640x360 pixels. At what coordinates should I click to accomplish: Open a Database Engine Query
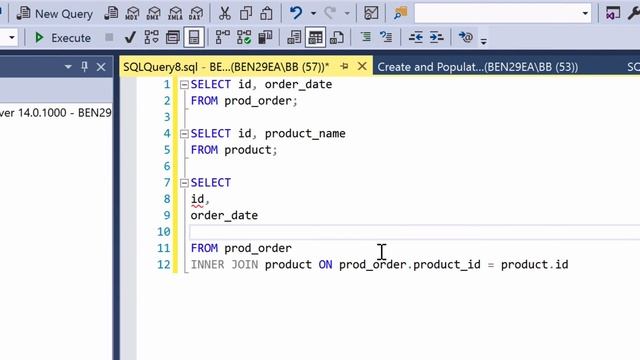pyautogui.click(x=111, y=13)
